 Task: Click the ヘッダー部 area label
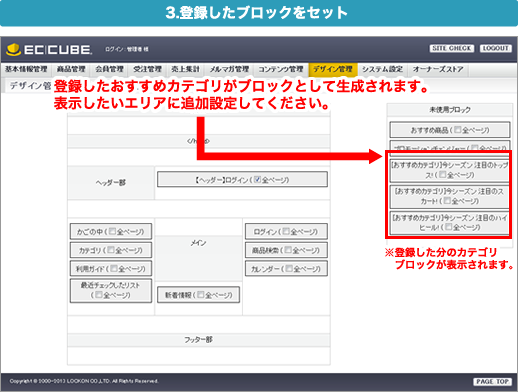(x=111, y=183)
